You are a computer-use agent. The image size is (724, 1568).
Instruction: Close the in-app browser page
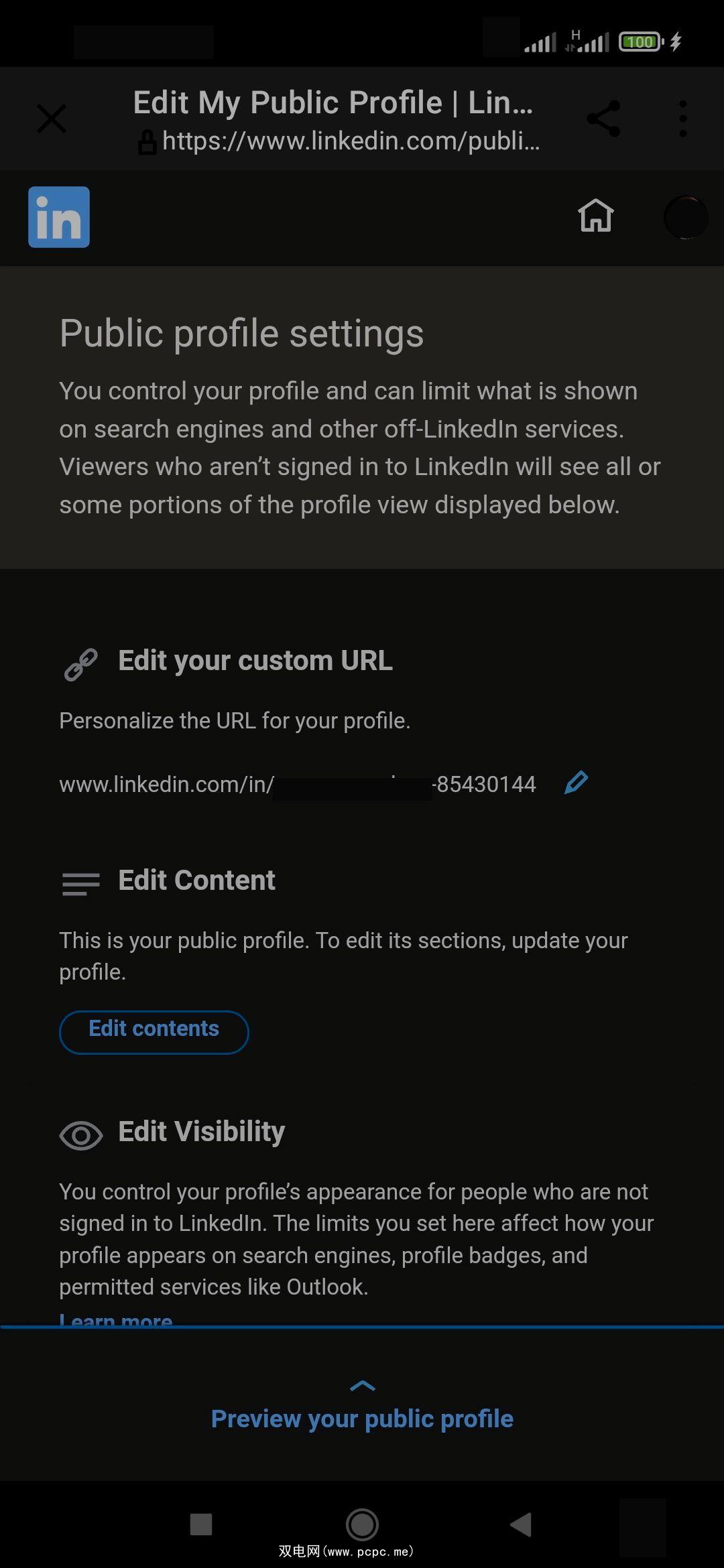52,119
